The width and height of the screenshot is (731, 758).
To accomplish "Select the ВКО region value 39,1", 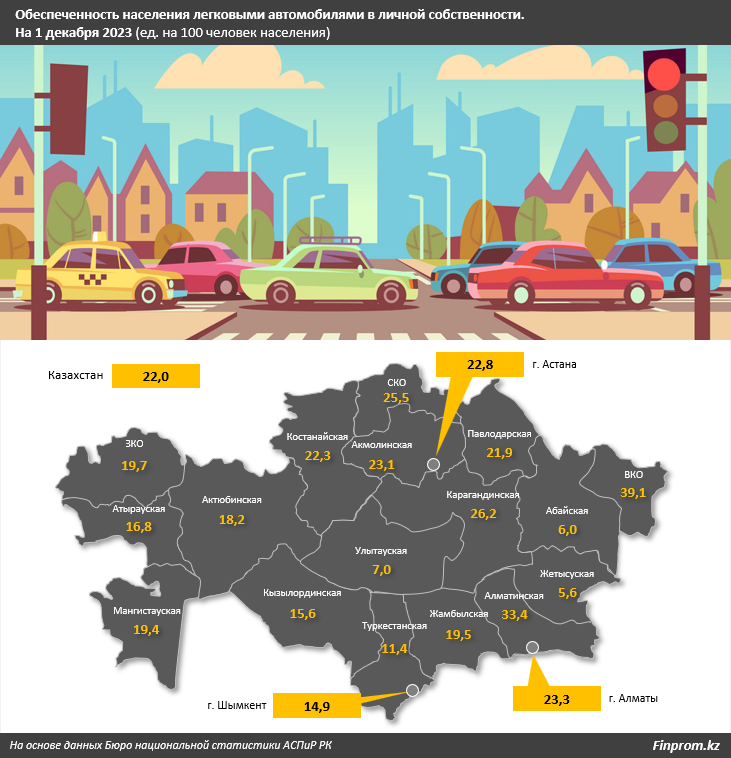I will [633, 492].
